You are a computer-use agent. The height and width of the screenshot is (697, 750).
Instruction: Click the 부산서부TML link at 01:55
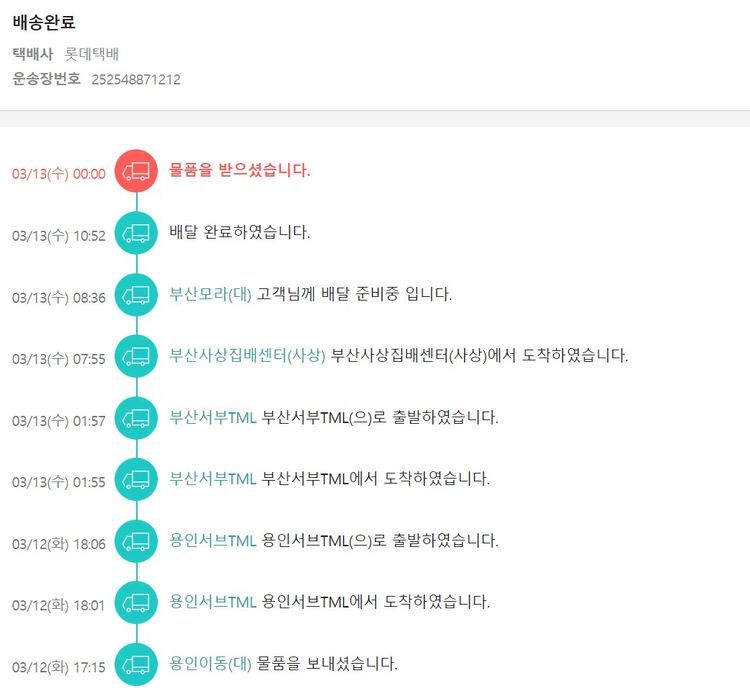213,478
